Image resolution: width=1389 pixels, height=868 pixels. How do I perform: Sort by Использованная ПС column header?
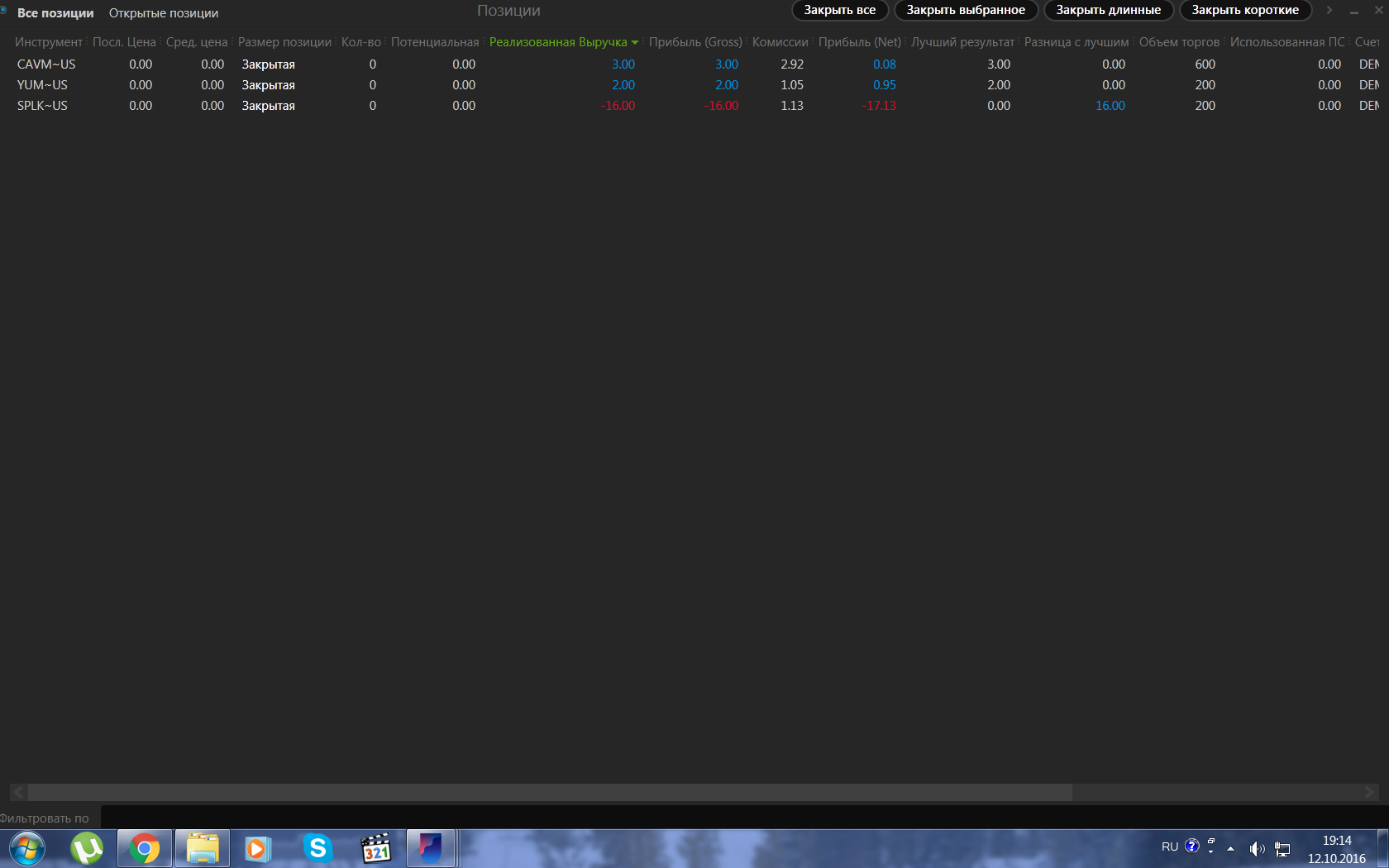1287,42
